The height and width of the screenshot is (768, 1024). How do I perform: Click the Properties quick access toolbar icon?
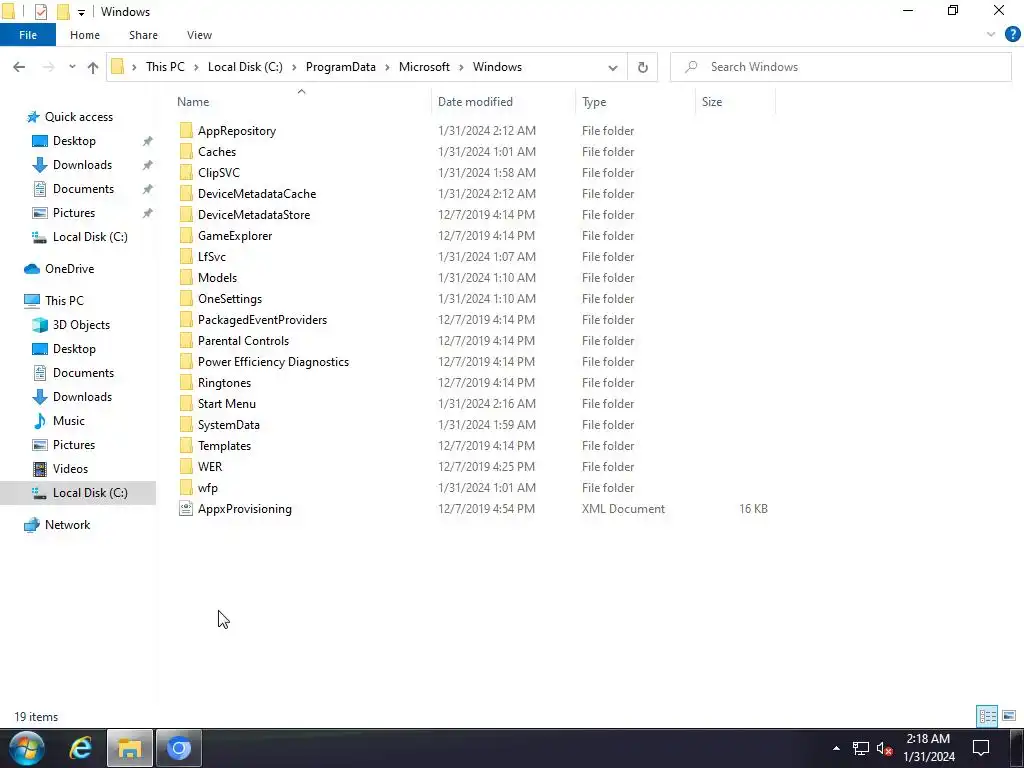click(x=40, y=11)
